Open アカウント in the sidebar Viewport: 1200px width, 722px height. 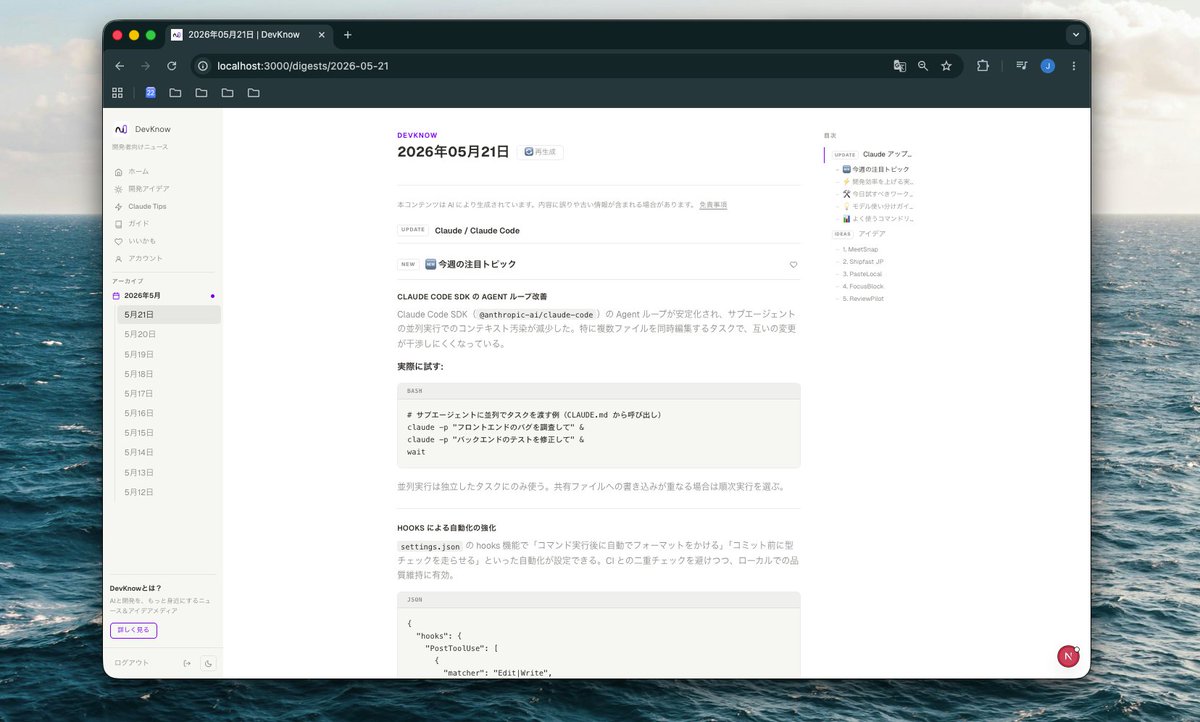[138, 258]
